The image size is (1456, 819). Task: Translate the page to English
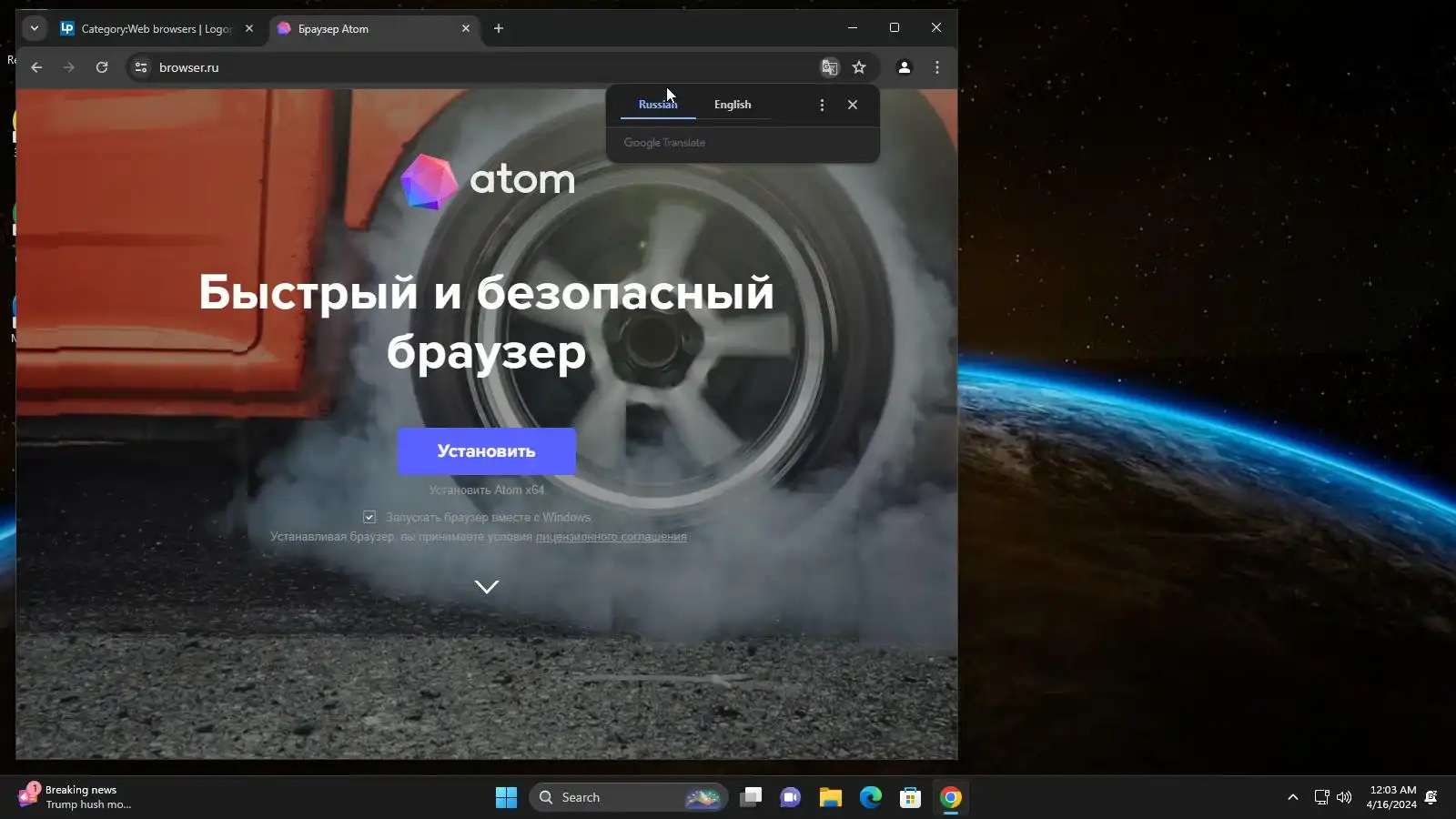coord(733,105)
